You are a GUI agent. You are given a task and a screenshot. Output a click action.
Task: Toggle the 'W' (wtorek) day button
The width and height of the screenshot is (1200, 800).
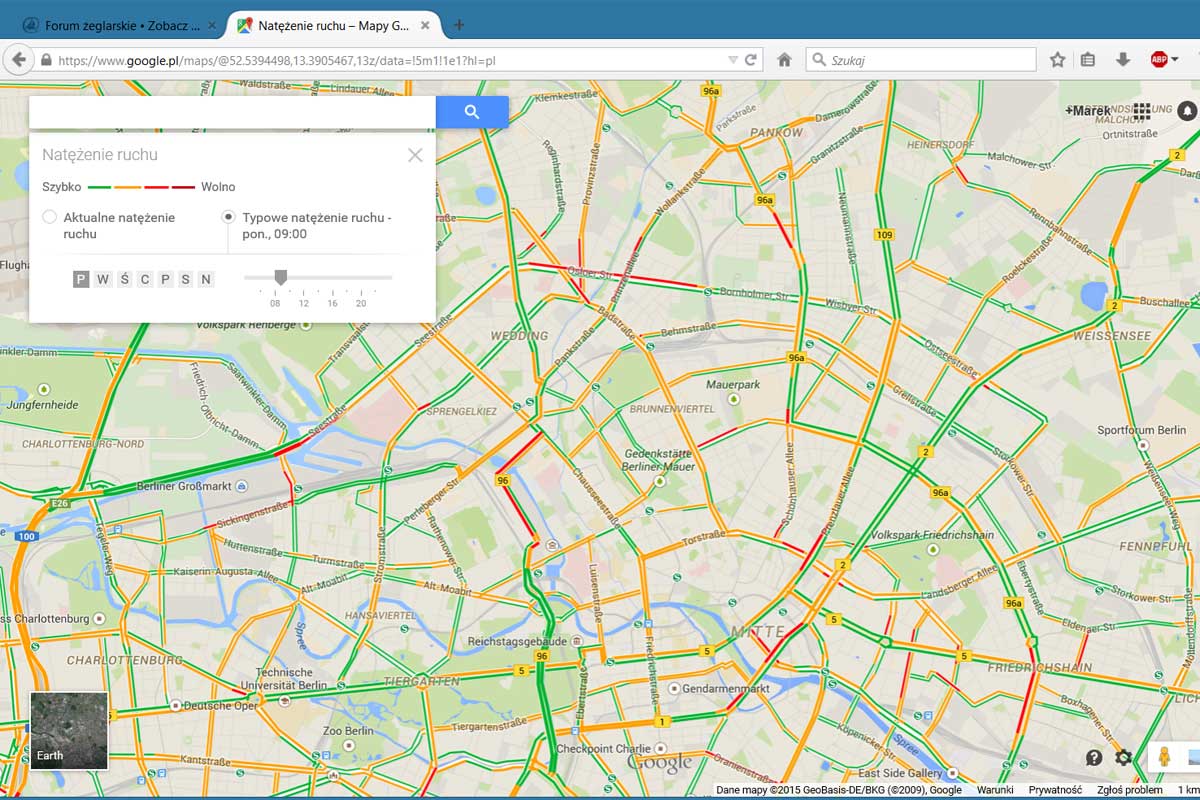(x=103, y=279)
